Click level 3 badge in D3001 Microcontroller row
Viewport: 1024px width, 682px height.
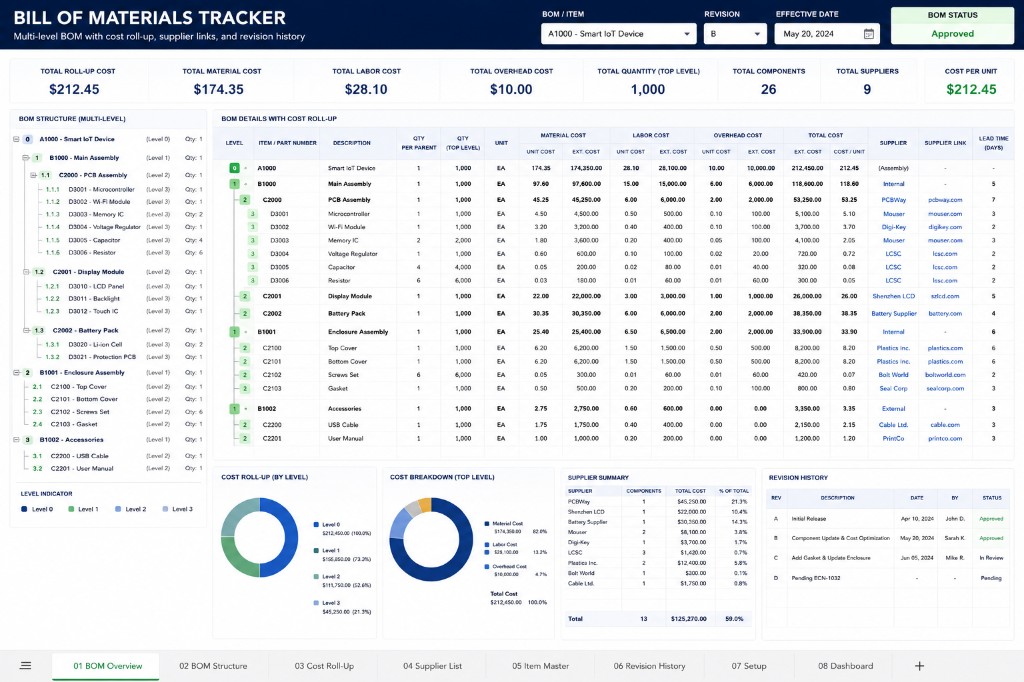(253, 214)
